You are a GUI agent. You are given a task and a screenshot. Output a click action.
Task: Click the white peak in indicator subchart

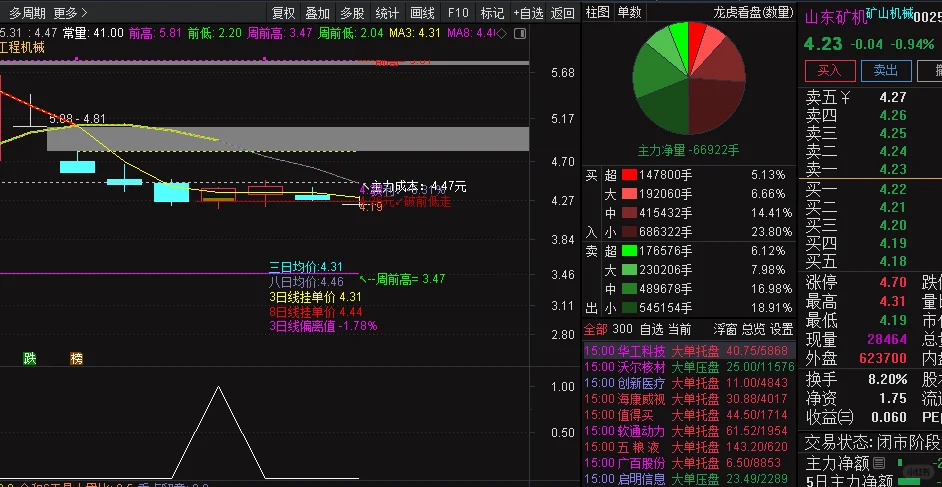tap(217, 388)
